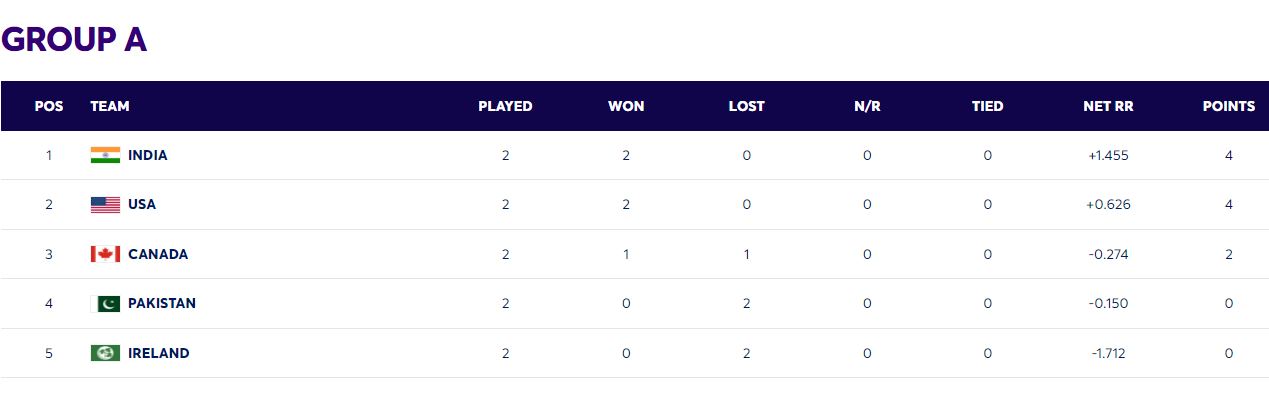Click India's net run rate +1.455

point(1108,155)
